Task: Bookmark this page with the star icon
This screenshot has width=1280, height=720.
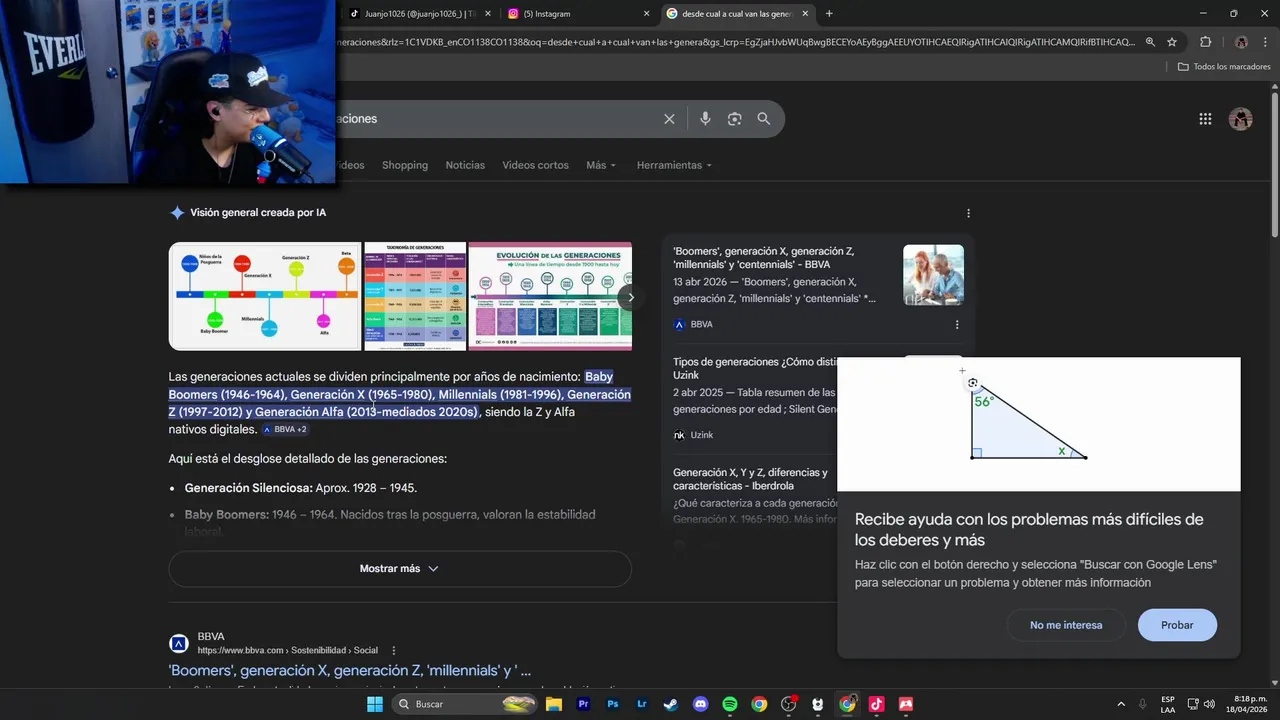Action: pos(1172,42)
